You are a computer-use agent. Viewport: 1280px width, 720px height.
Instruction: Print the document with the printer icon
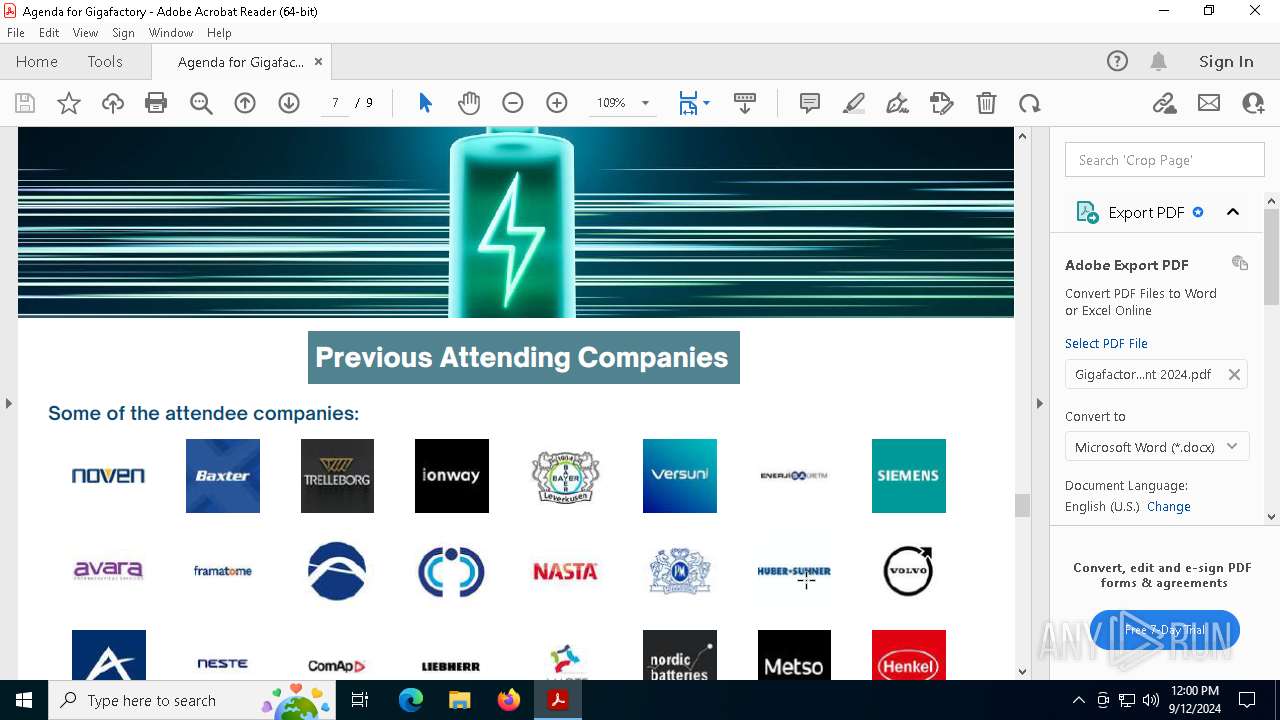point(156,103)
